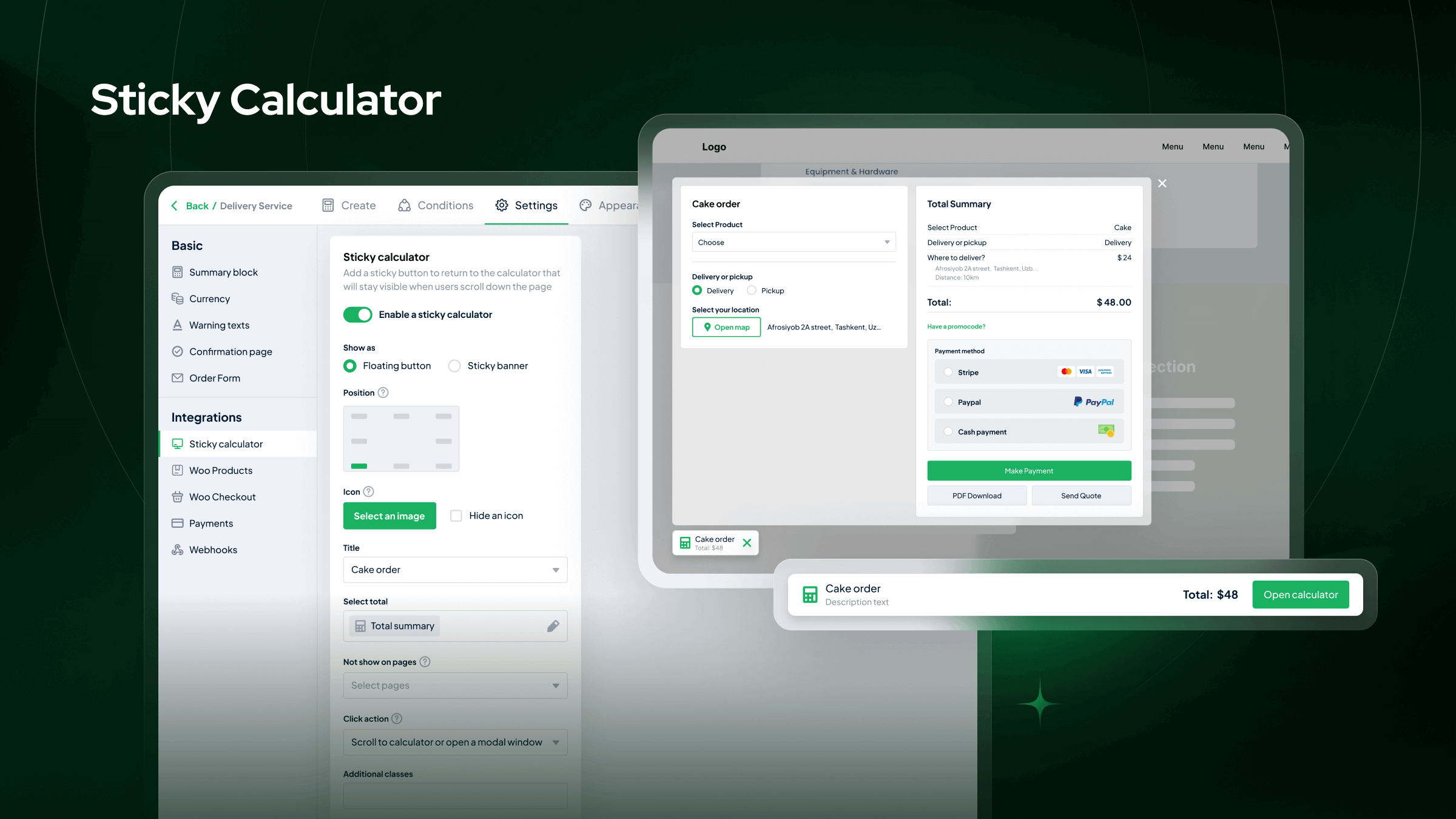Image resolution: width=1456 pixels, height=819 pixels.
Task: Click the Send Quote button icon
Action: point(1081,495)
